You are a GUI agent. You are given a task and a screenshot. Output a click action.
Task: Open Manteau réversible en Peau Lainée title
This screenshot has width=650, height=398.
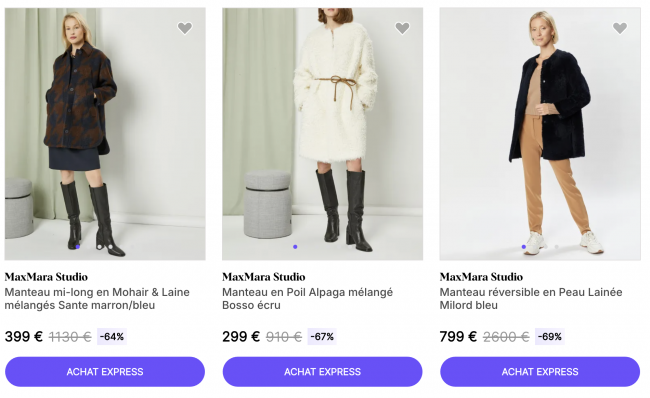[531, 298]
